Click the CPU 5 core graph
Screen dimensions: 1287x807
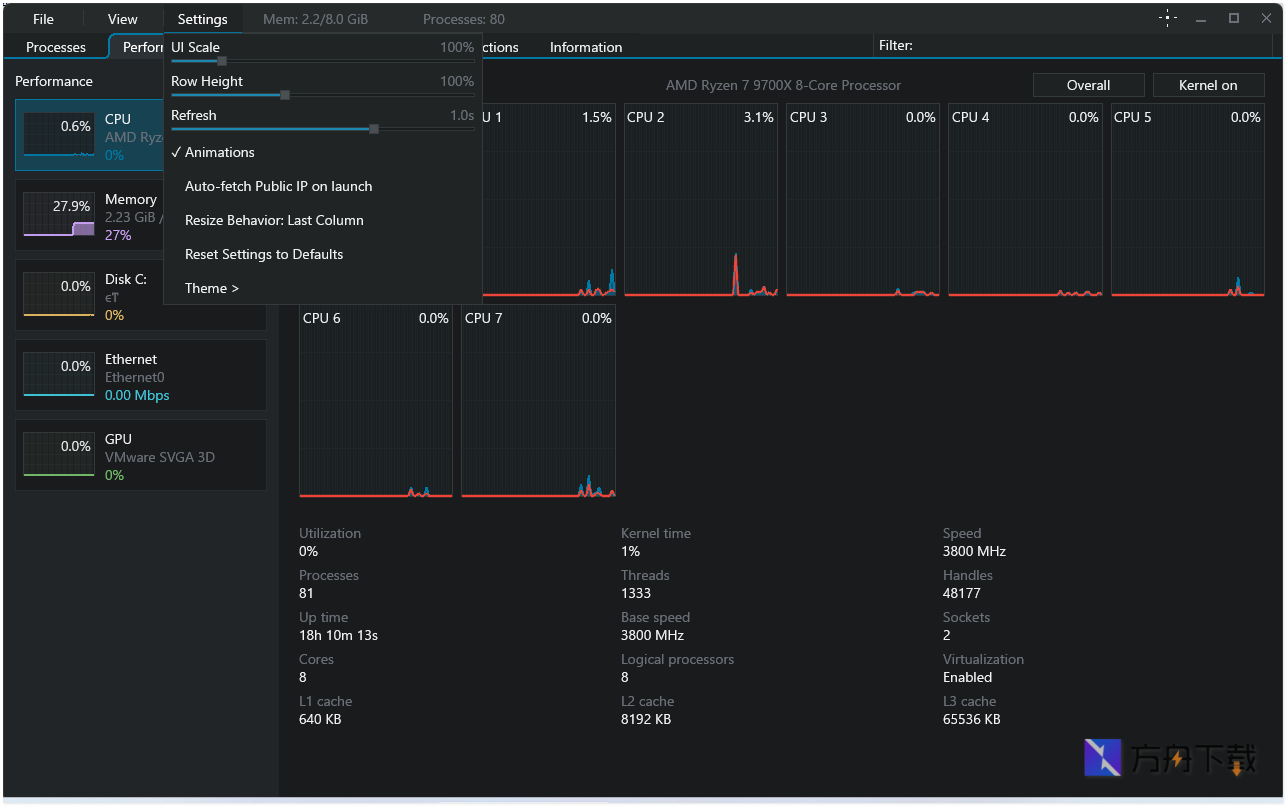[1188, 200]
